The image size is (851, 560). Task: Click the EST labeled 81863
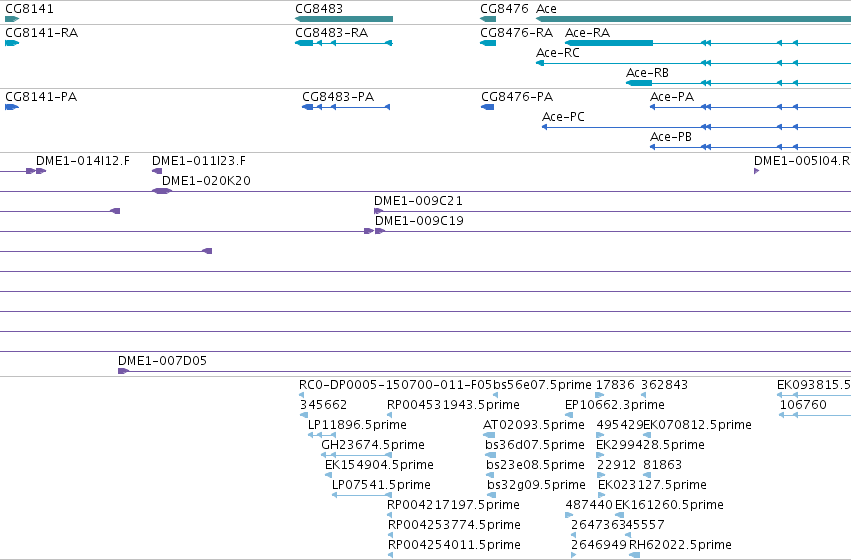(662, 465)
